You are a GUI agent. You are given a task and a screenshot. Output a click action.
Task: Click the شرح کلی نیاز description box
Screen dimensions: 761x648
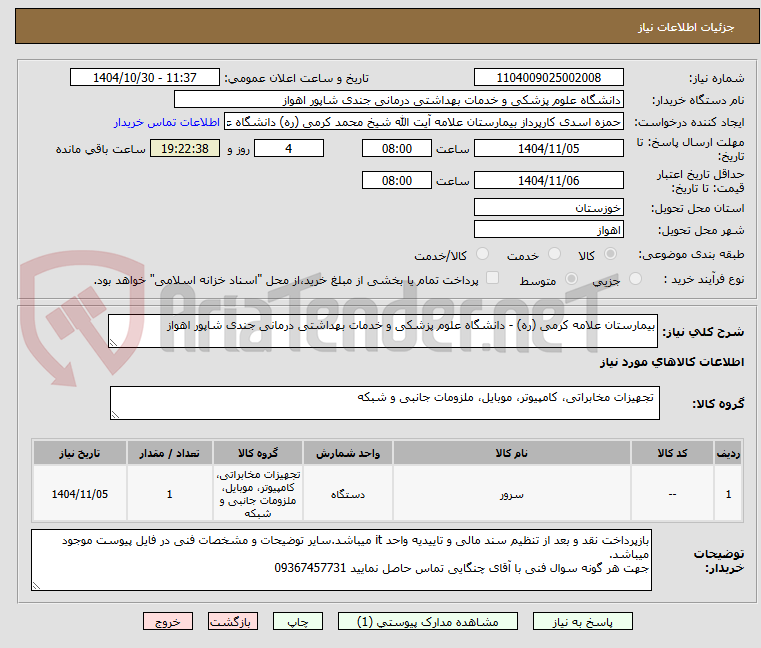(383, 331)
